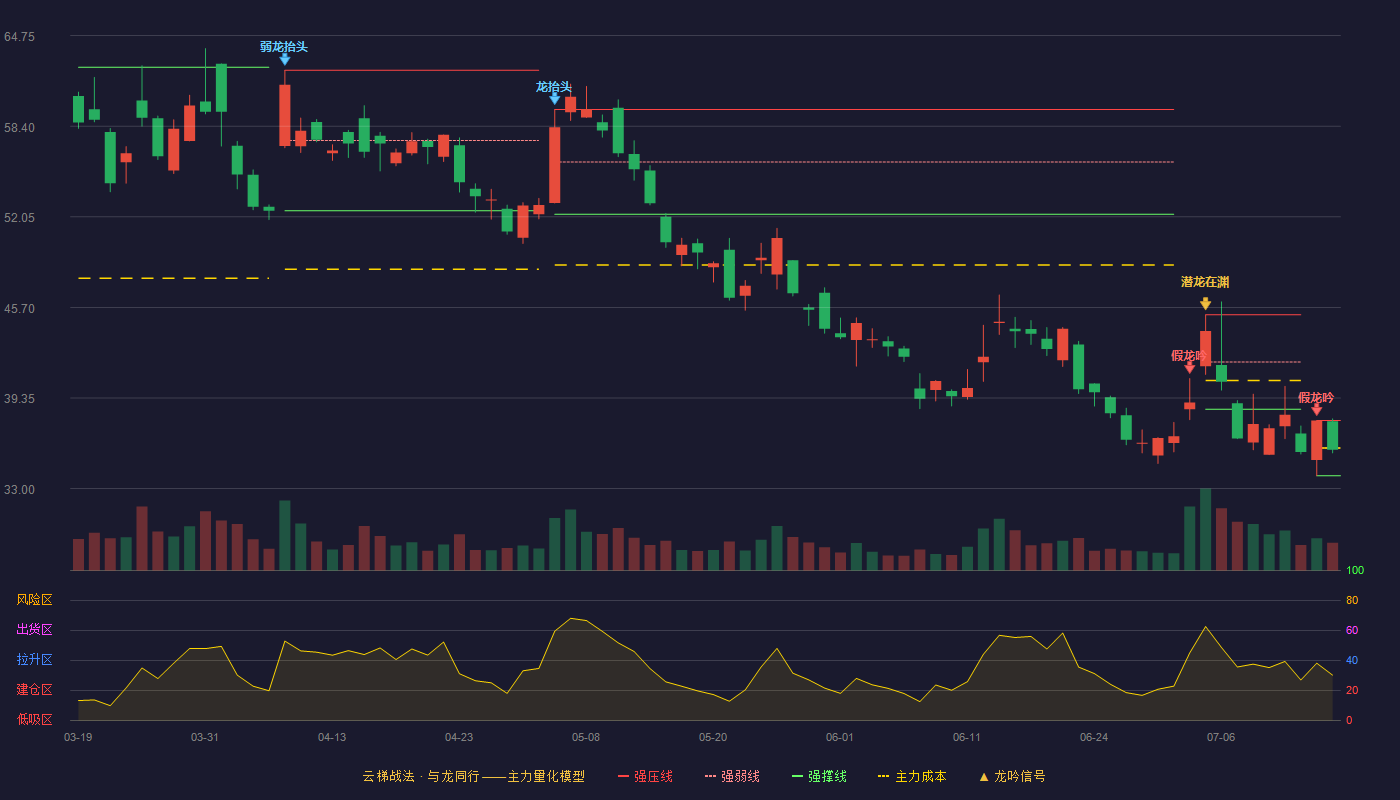Click the 06-24 date axis label
This screenshot has height=800, width=1400.
1094,737
